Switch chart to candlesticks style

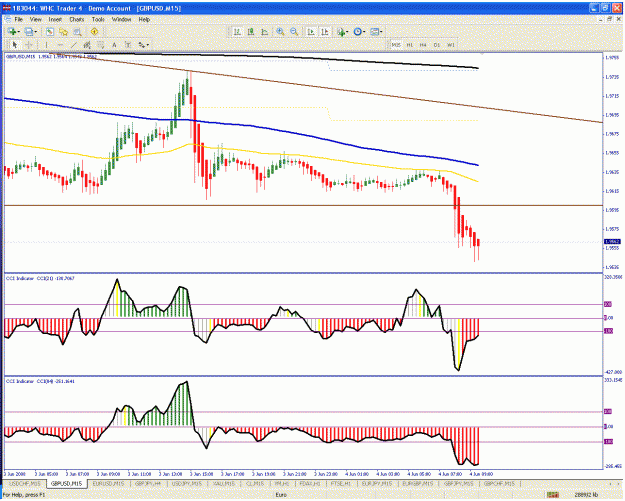pyautogui.click(x=251, y=32)
